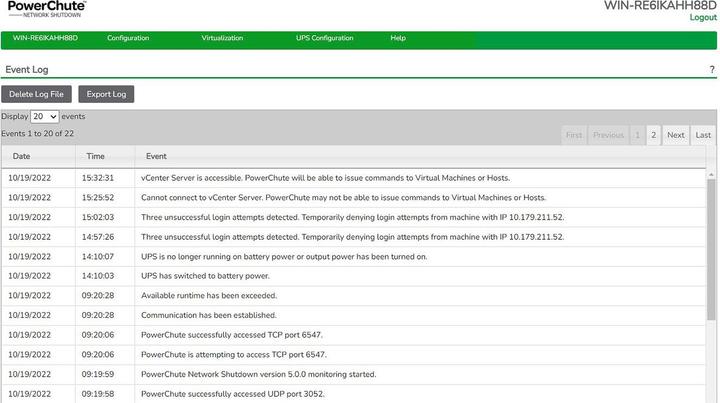
Task: Select 'UPS has switched to battery power' event
Action: click(x=354, y=276)
